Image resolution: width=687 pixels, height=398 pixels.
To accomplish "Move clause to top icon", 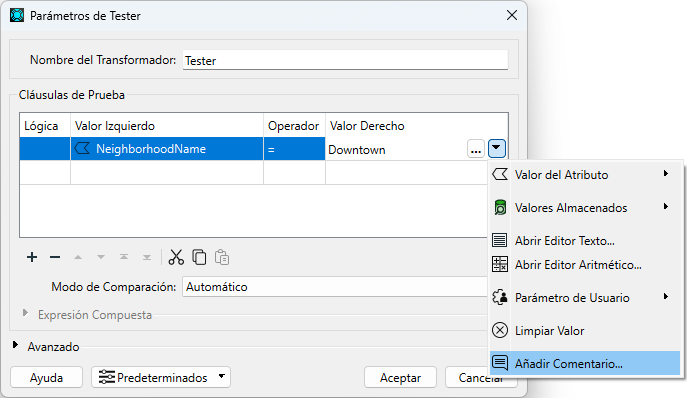I will point(124,257).
